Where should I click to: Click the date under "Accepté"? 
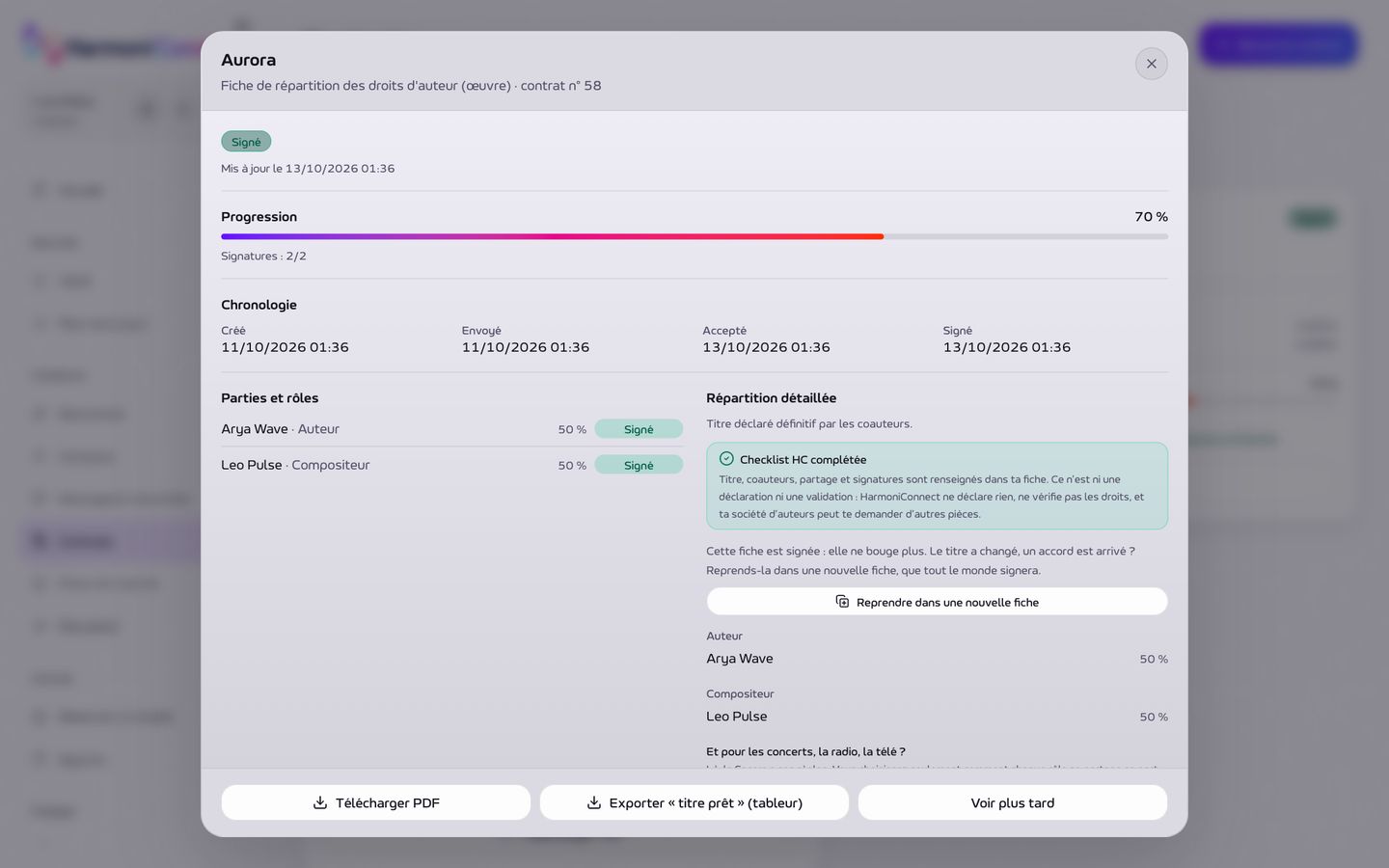(766, 347)
